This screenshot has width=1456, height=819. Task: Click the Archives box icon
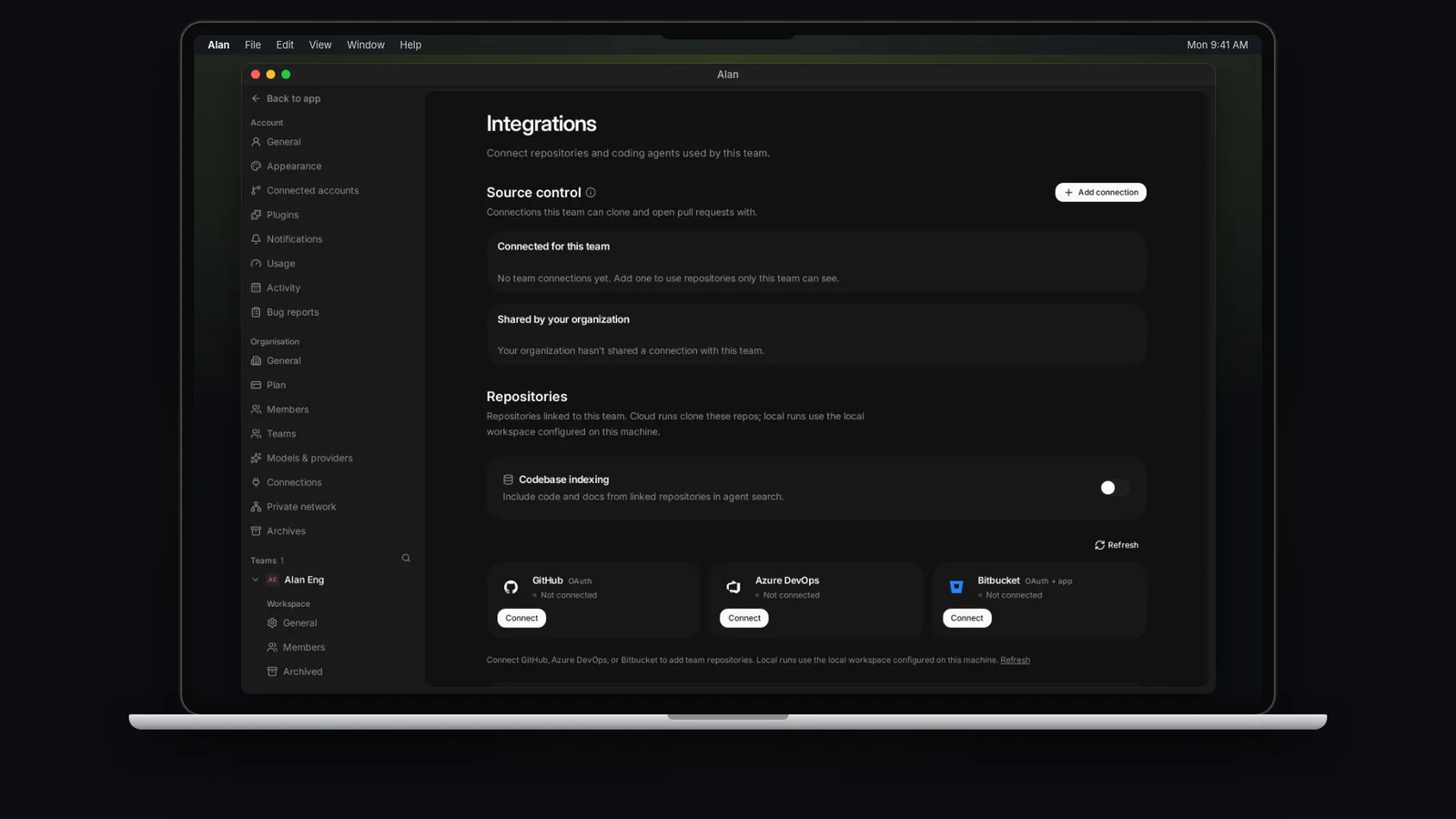point(256,531)
